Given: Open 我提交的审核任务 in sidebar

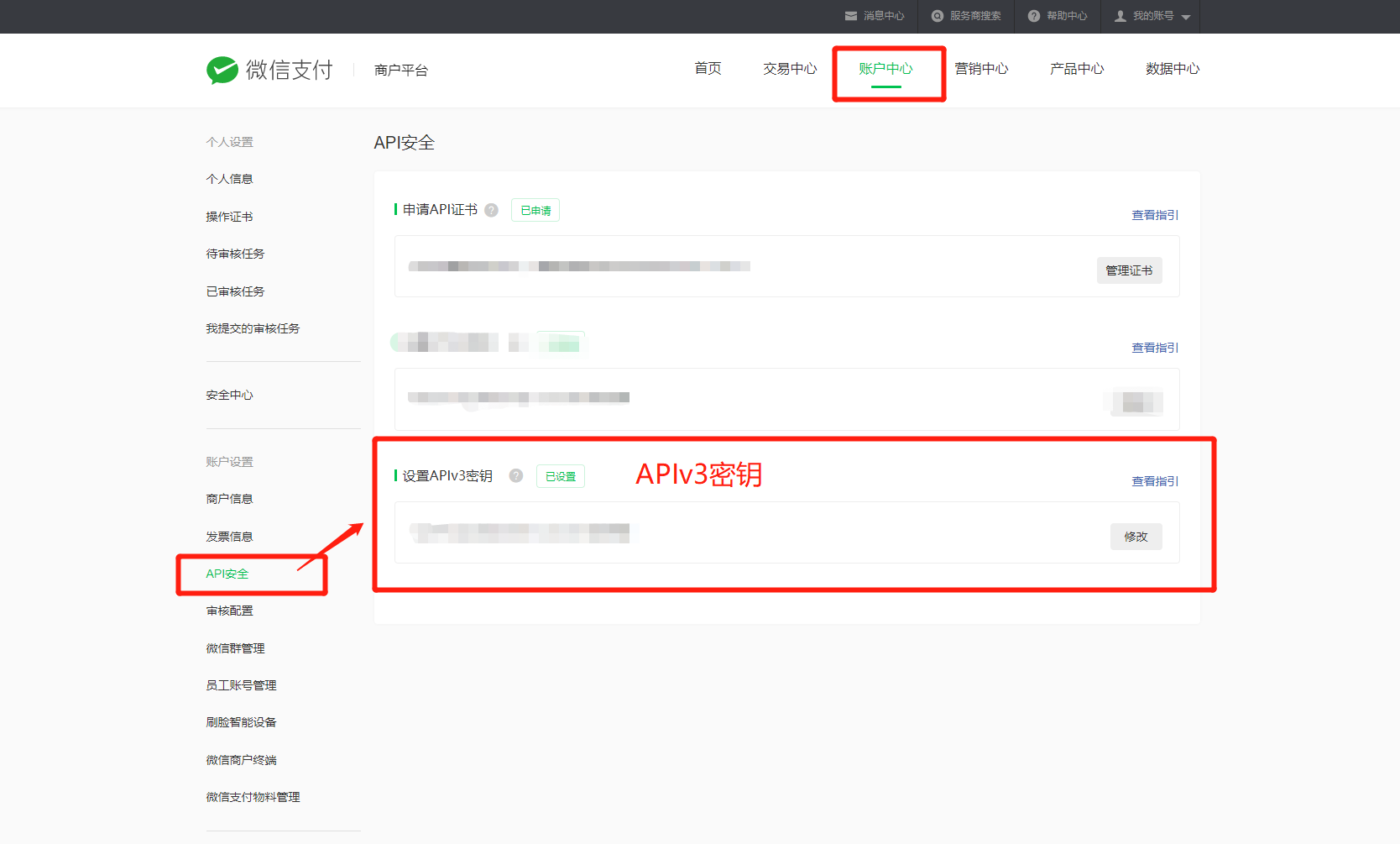Looking at the screenshot, I should 253,328.
